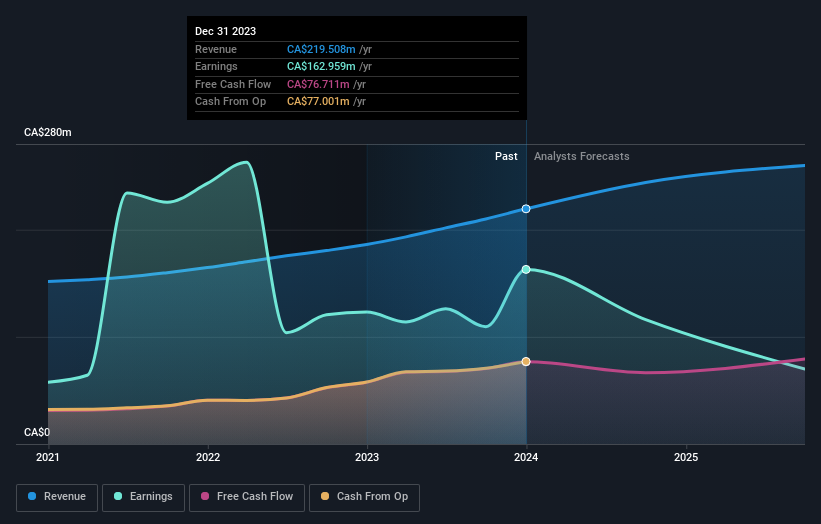Toggle the Earnings legend button
Image resolution: width=821 pixels, height=524 pixels.
(143, 497)
